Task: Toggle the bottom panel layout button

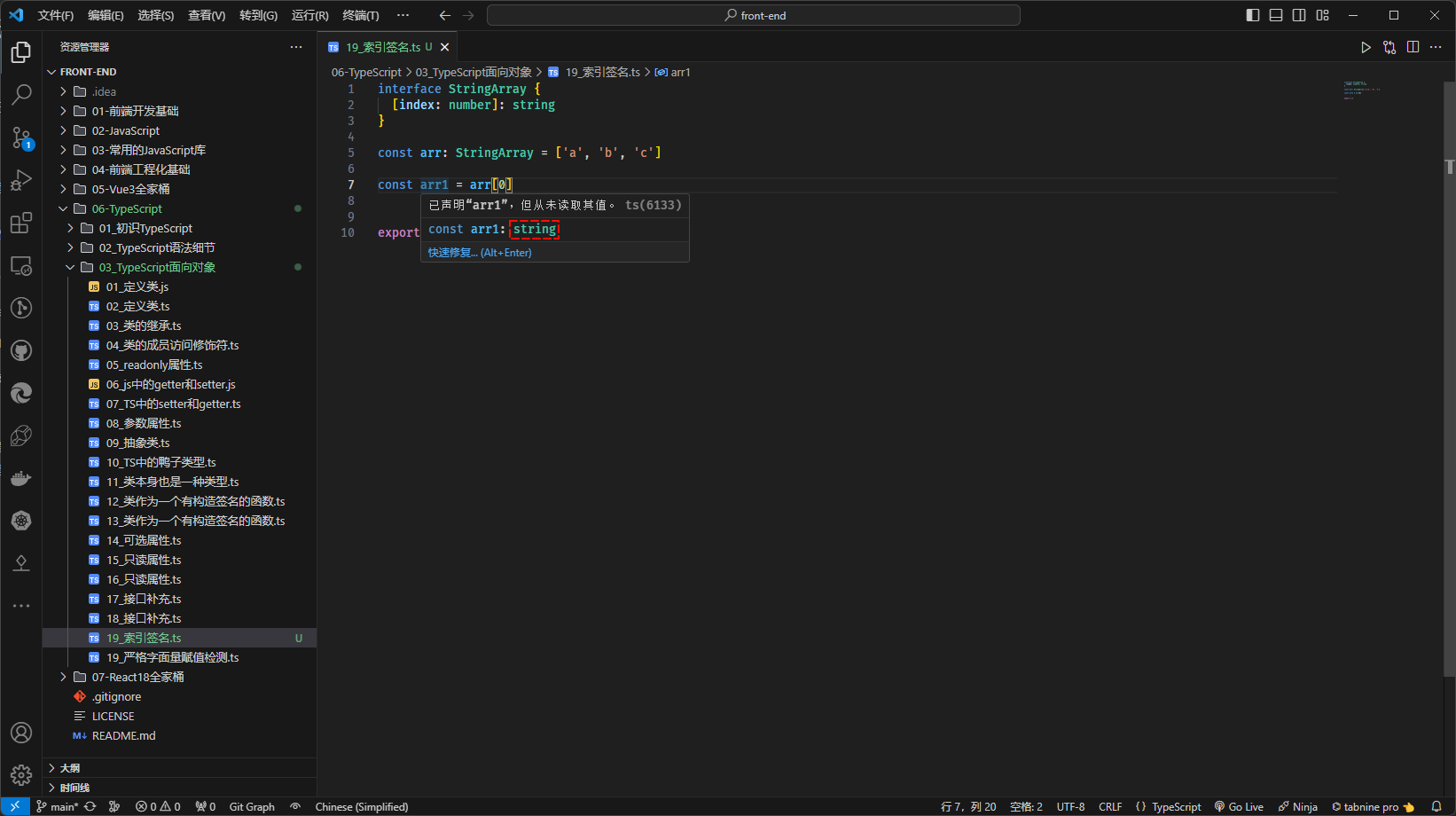Action: (1276, 15)
